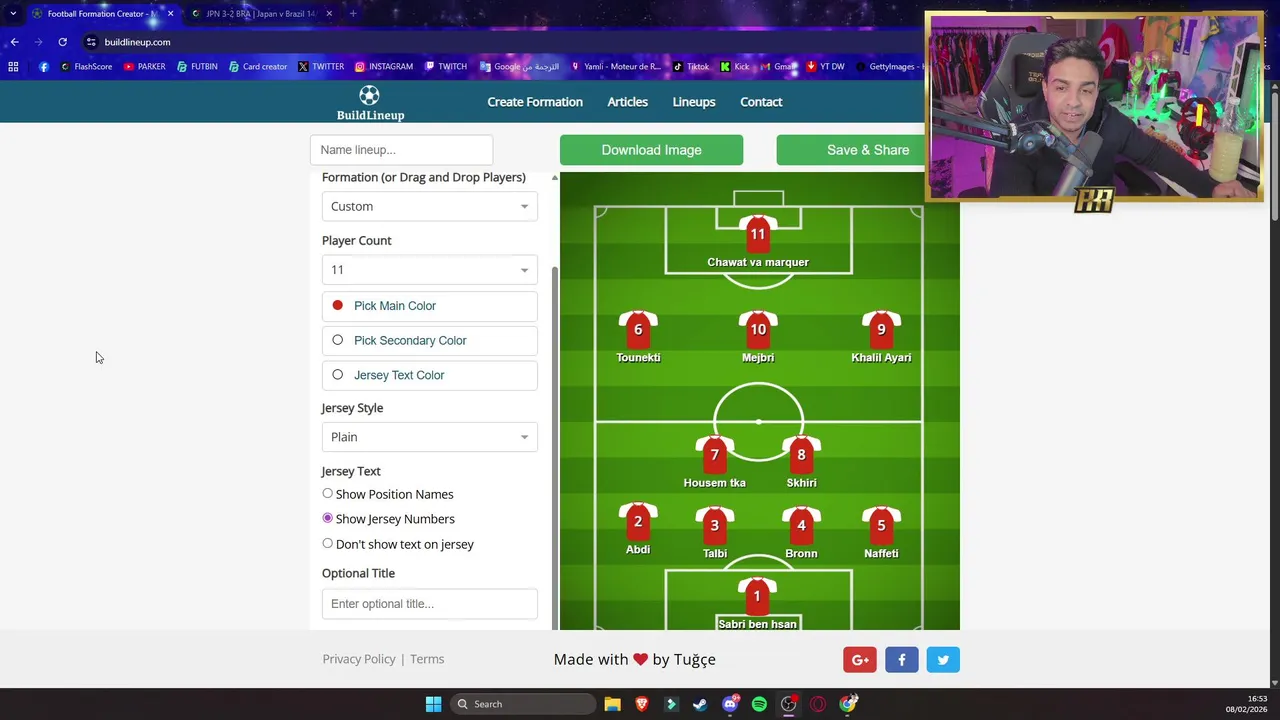Open the Jersey Style dropdown showing Plain
The image size is (1280, 720).
(430, 437)
